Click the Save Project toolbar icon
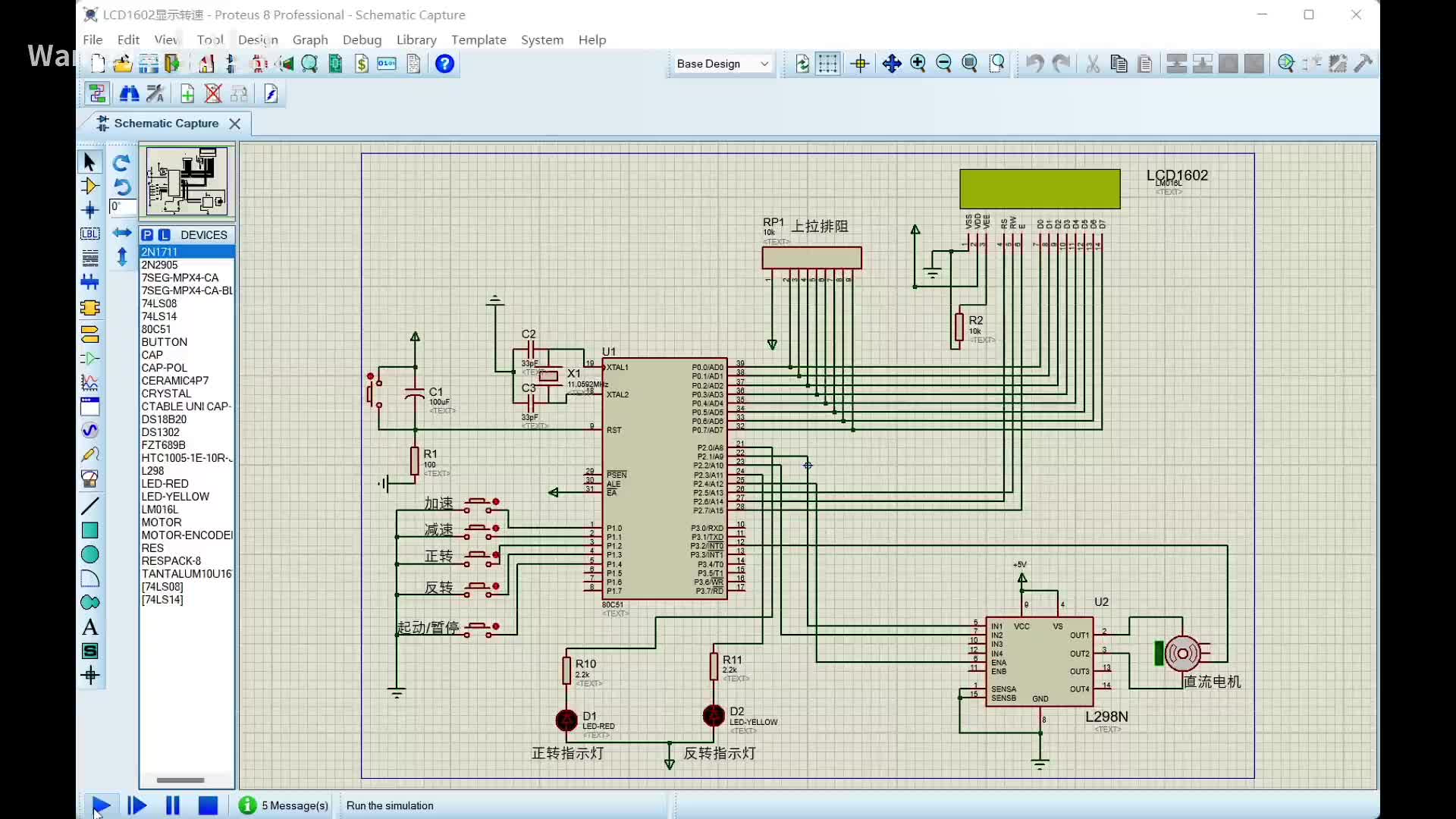1456x819 pixels. tap(148, 64)
